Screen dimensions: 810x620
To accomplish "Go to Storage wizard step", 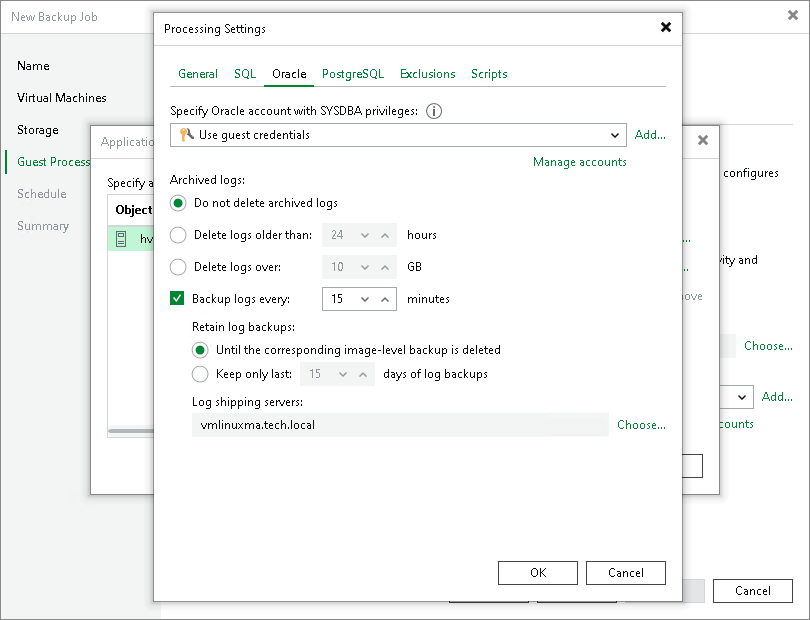I will coord(38,130).
